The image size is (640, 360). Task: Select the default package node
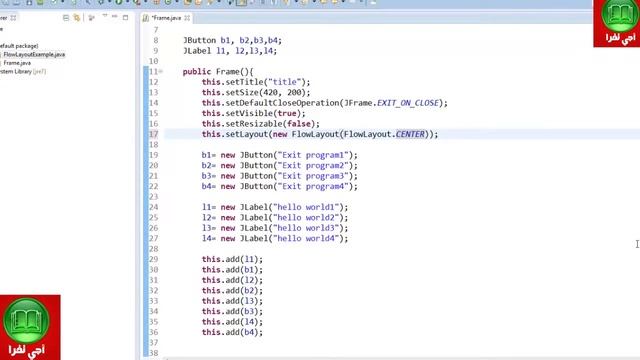coord(19,46)
